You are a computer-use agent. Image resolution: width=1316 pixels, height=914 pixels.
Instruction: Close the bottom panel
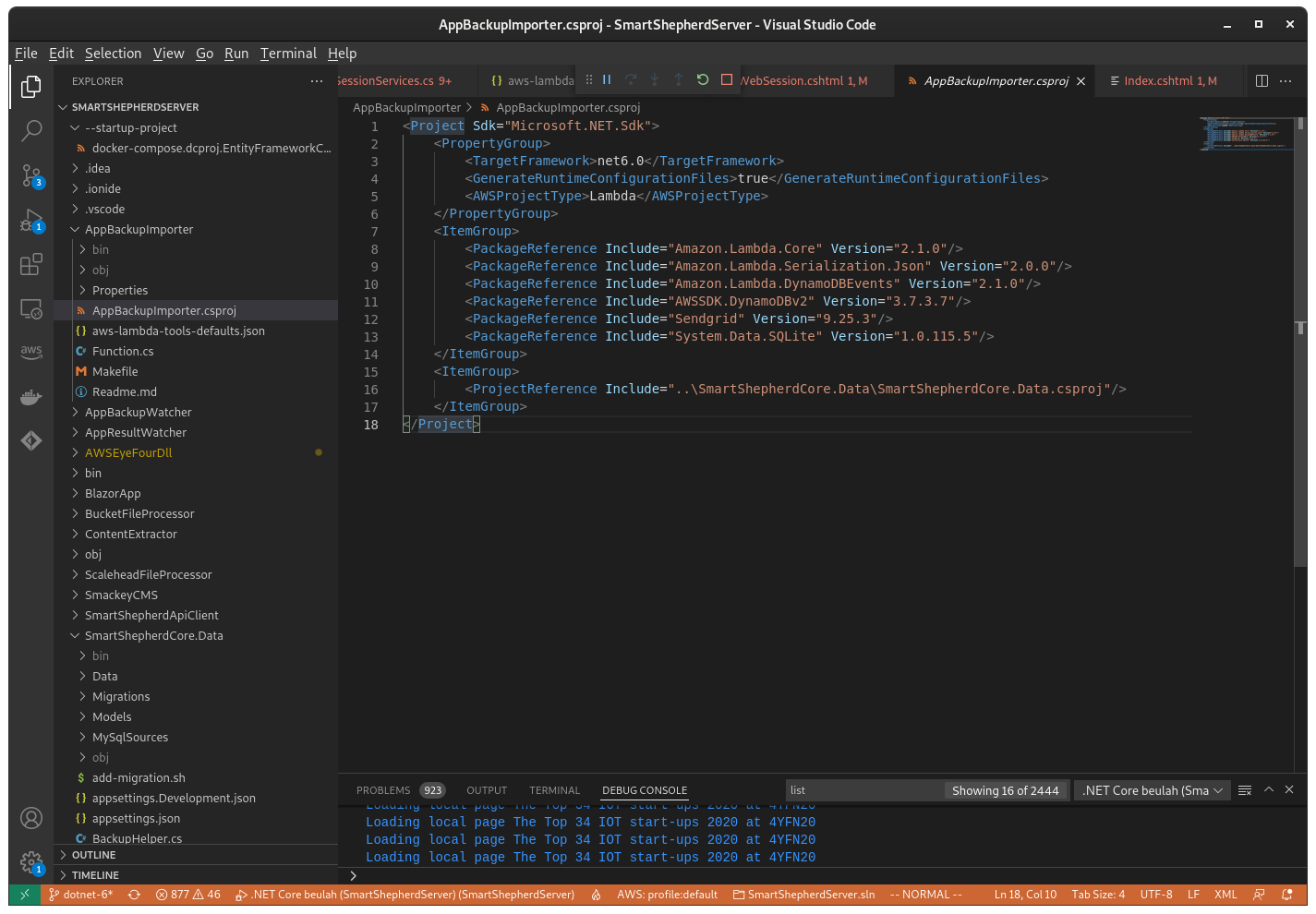[x=1289, y=790]
